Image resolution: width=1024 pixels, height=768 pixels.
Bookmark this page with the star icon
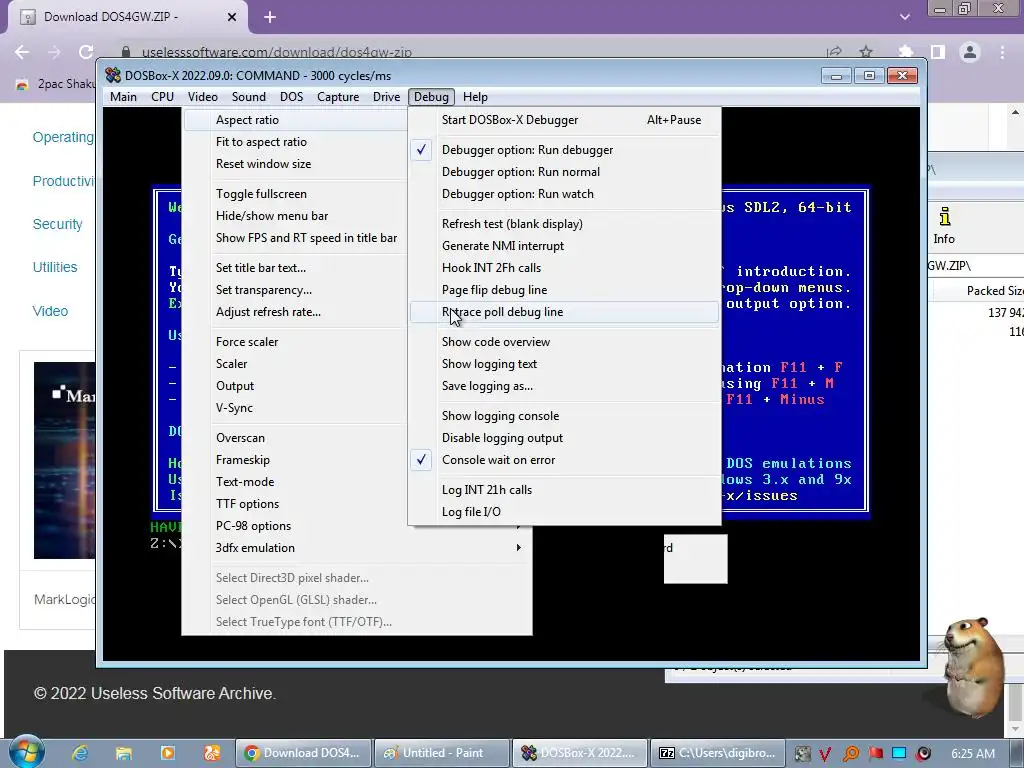pyautogui.click(x=866, y=52)
